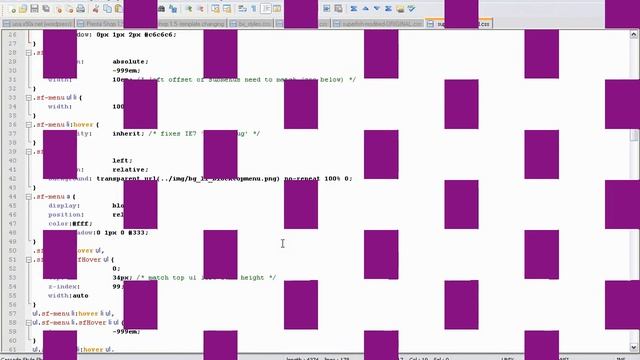
Task: Click the '/* fixes IE7' comment on line 37
Action: [x=172, y=133]
